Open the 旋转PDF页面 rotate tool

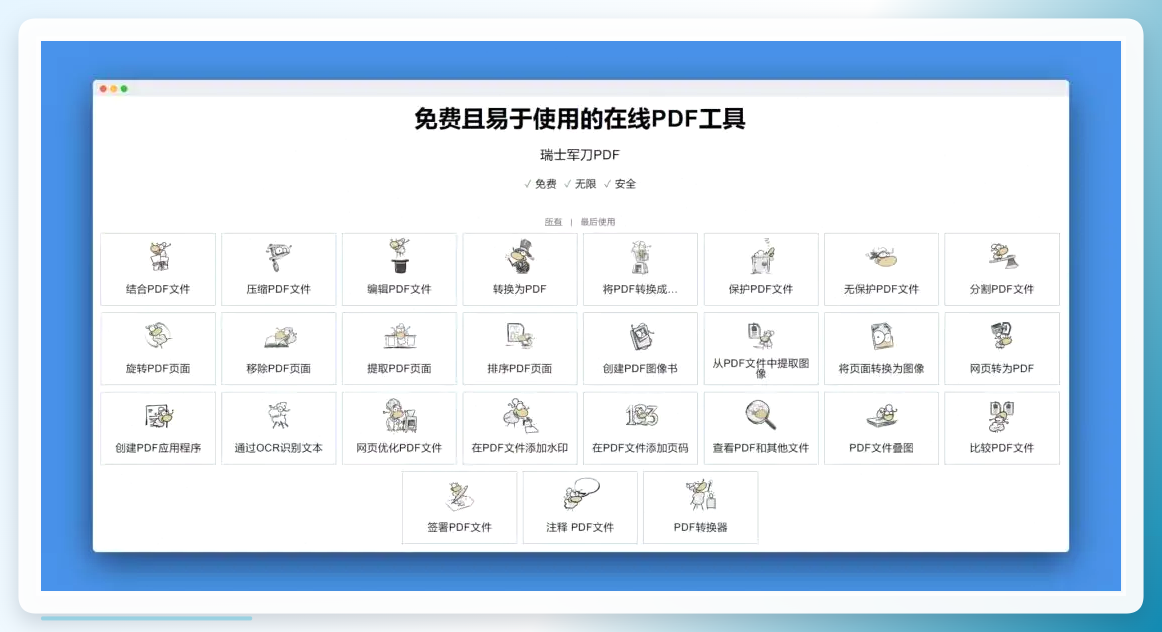coord(158,348)
